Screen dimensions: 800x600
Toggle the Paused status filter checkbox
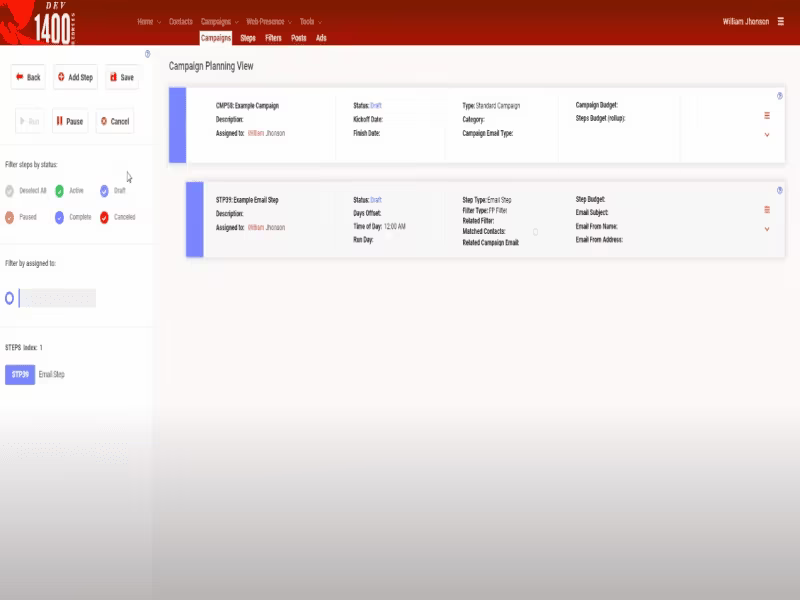click(9, 217)
